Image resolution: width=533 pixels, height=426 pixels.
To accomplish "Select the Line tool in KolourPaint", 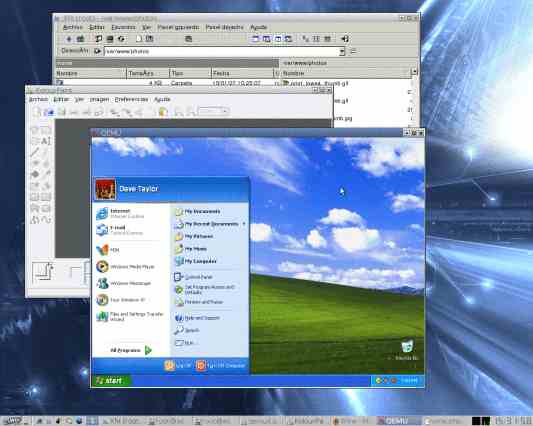I will (35, 152).
